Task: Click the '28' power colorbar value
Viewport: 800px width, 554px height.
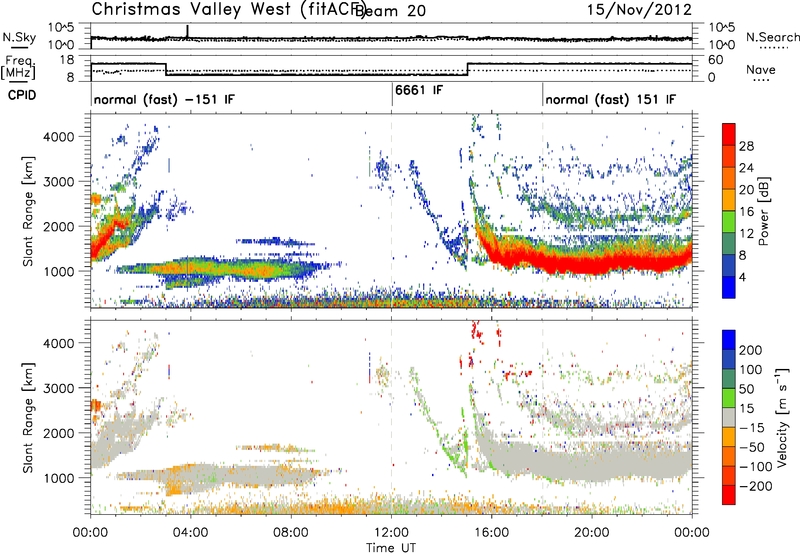Action: (x=746, y=146)
